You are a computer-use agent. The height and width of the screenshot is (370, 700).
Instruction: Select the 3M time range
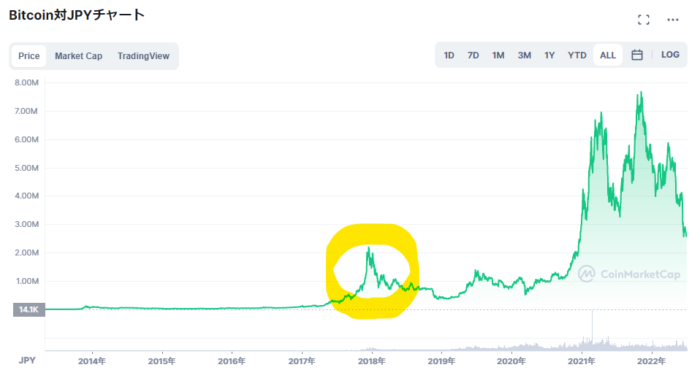(524, 55)
